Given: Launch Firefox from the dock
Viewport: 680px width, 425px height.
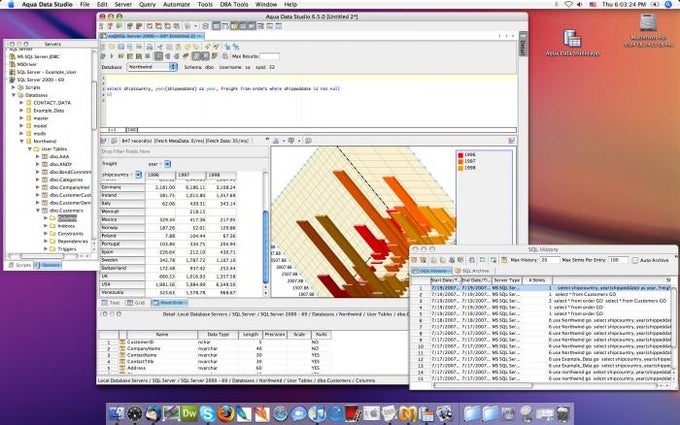Looking at the screenshot, I should click(226, 413).
